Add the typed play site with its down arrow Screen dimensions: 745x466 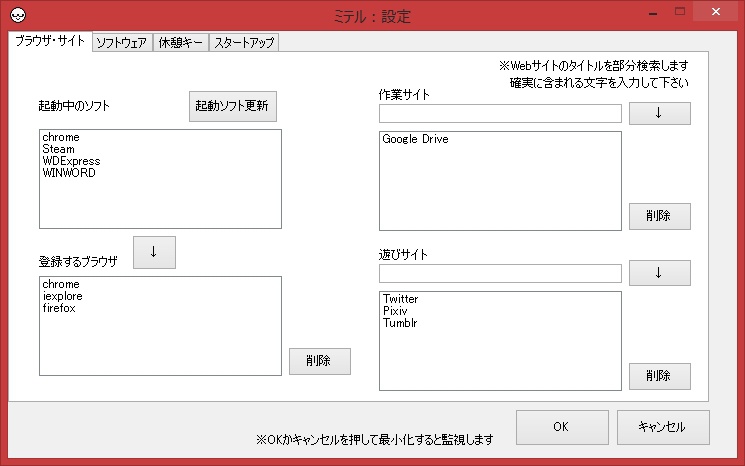pyautogui.click(x=659, y=273)
